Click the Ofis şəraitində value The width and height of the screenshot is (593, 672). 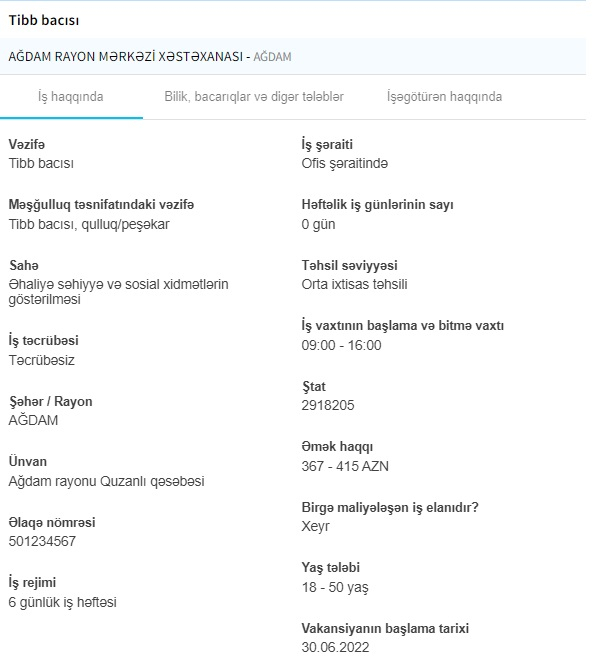click(x=344, y=164)
